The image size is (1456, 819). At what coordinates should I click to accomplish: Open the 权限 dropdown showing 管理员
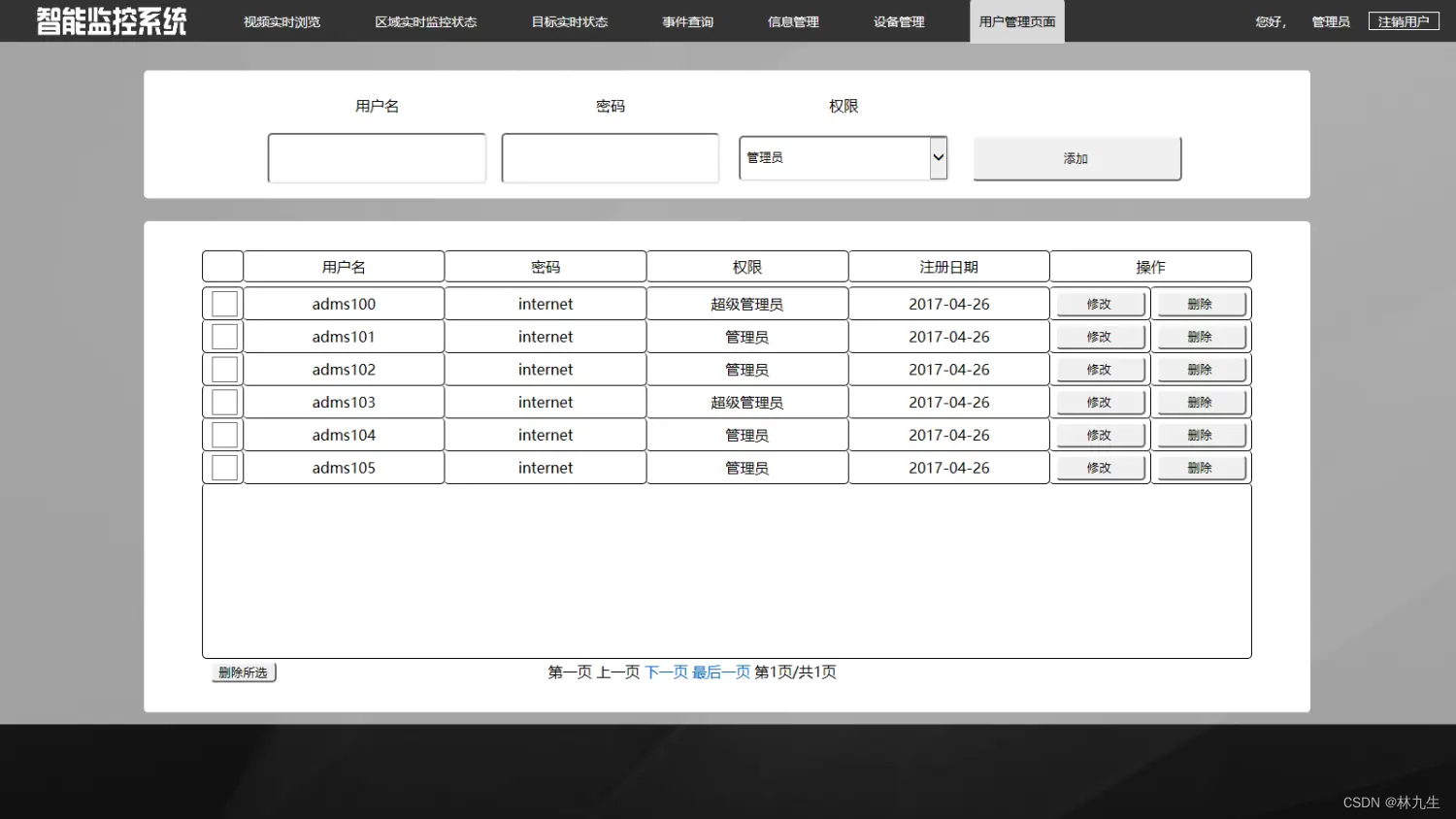(x=843, y=157)
